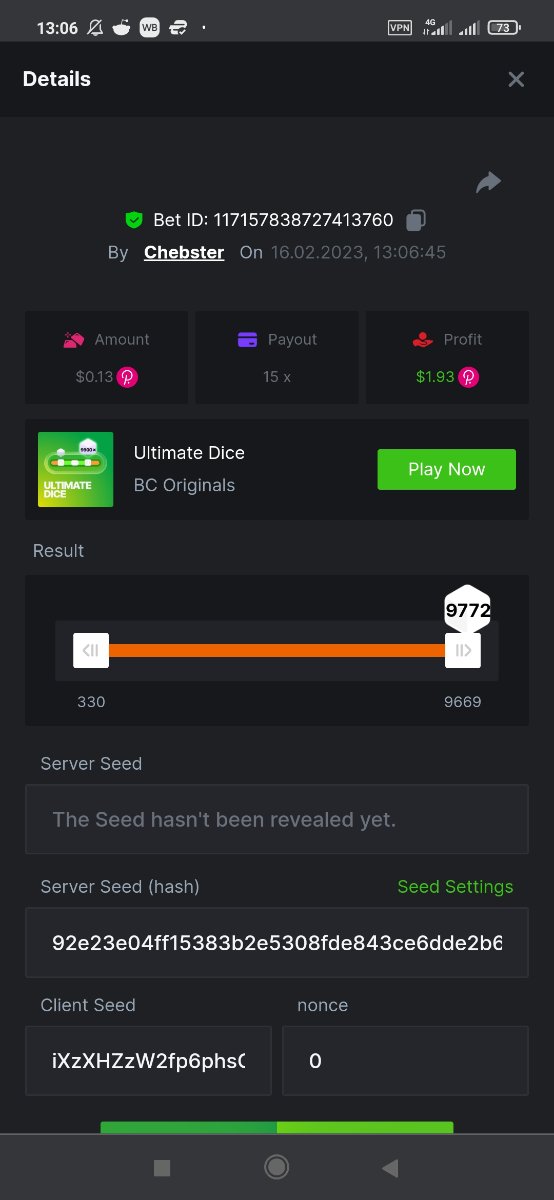Viewport: 554px width, 1200px height.
Task: Tap the 9772 result hexagon marker
Action: [467, 609]
